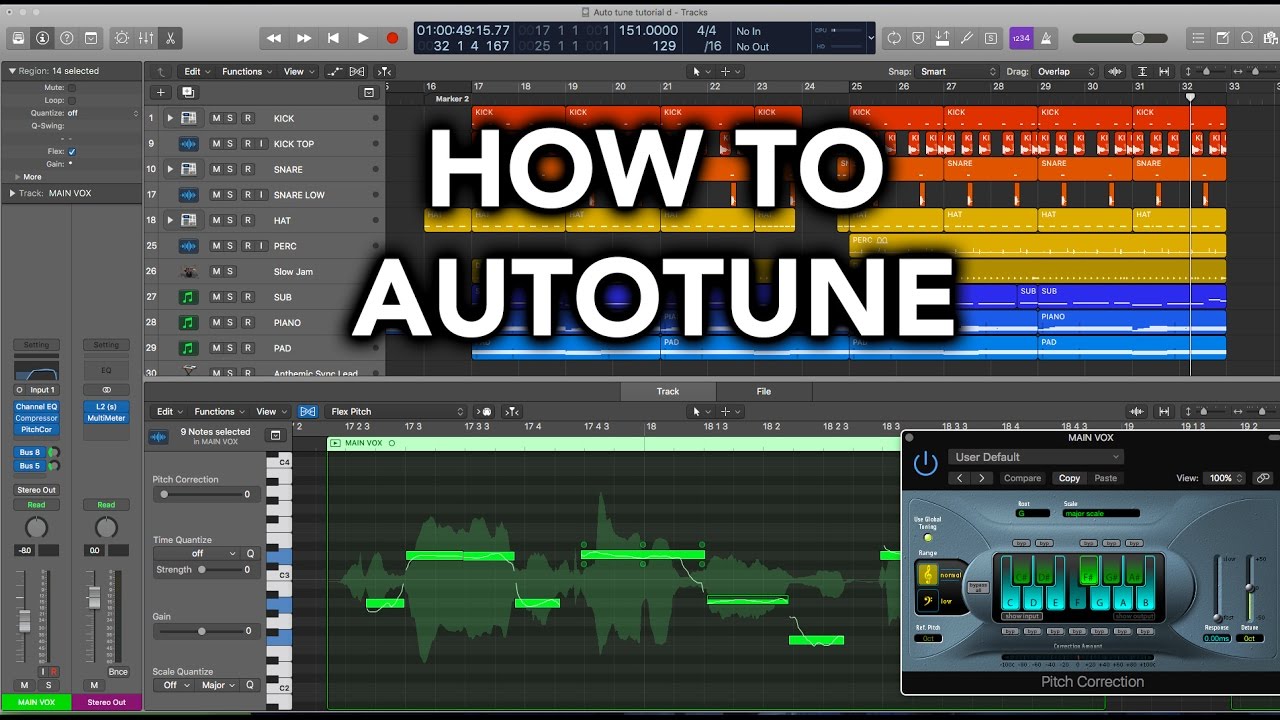
Task: Click the Paste button in plugin window
Action: tap(1105, 478)
